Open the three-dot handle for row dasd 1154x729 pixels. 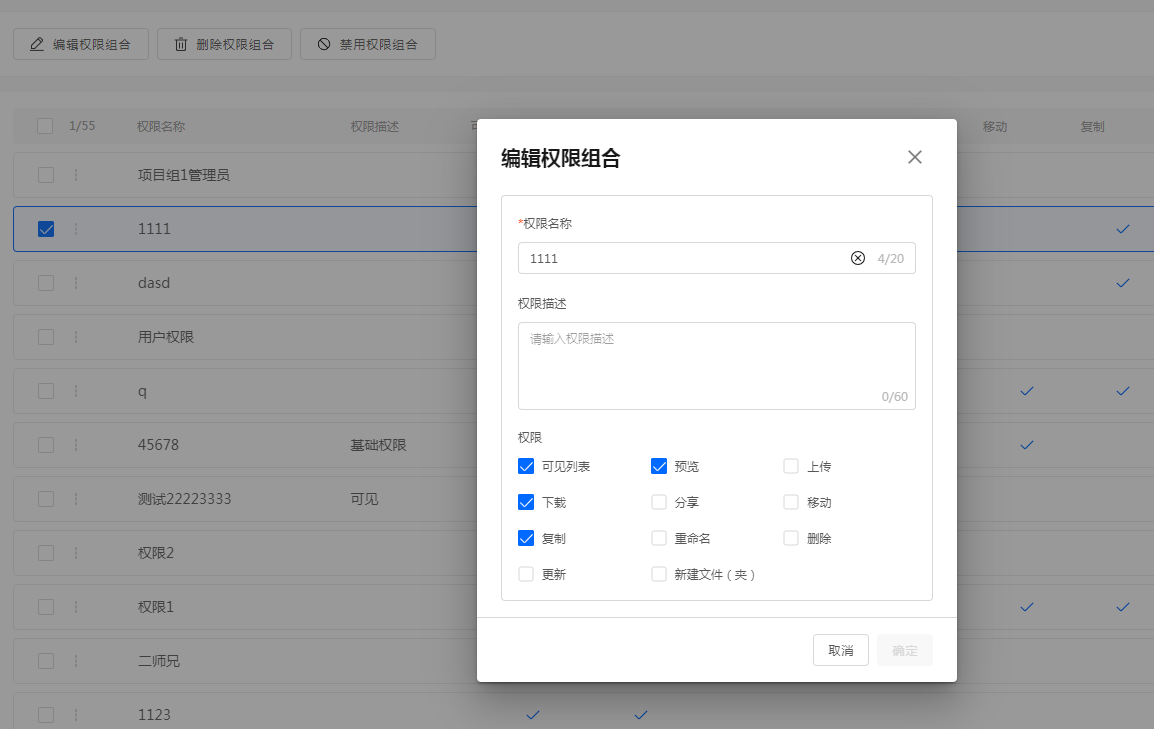76,283
